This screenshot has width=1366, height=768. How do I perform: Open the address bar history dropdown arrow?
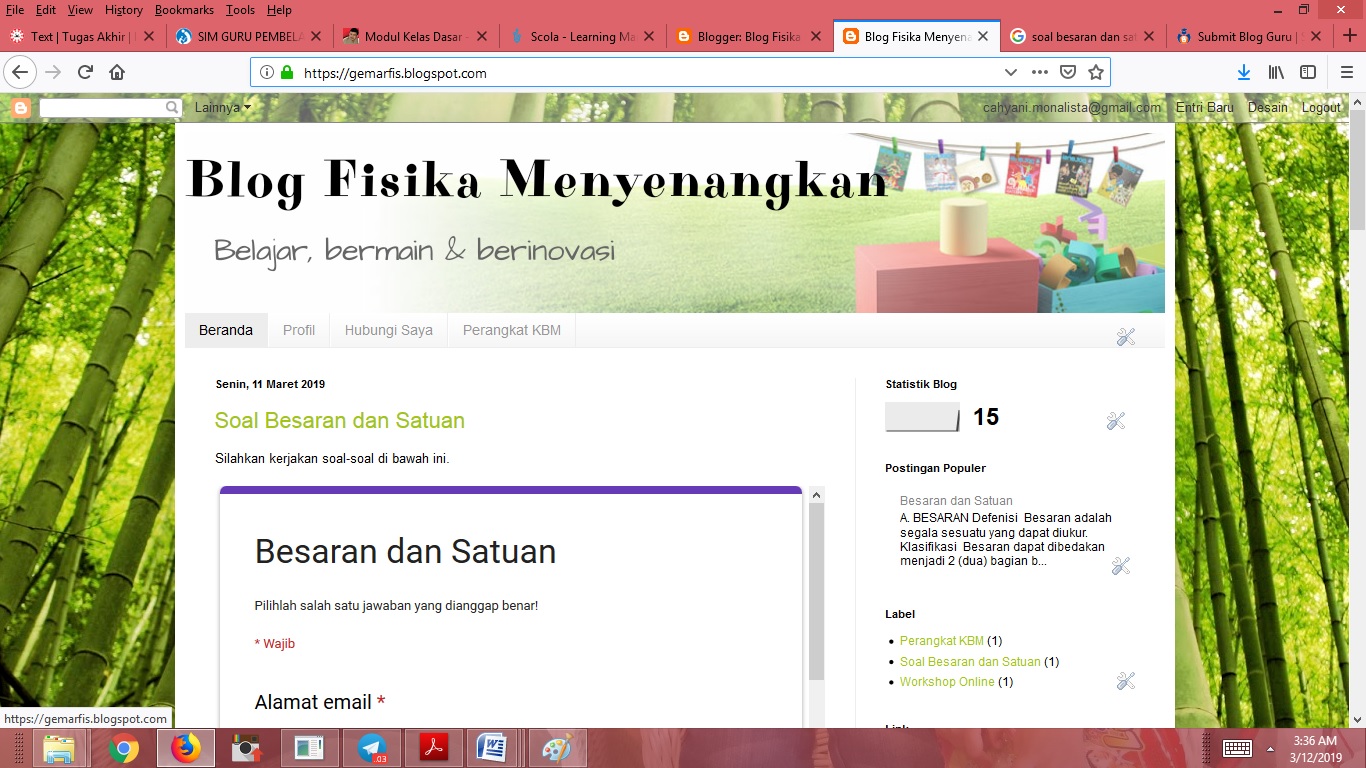[1011, 72]
